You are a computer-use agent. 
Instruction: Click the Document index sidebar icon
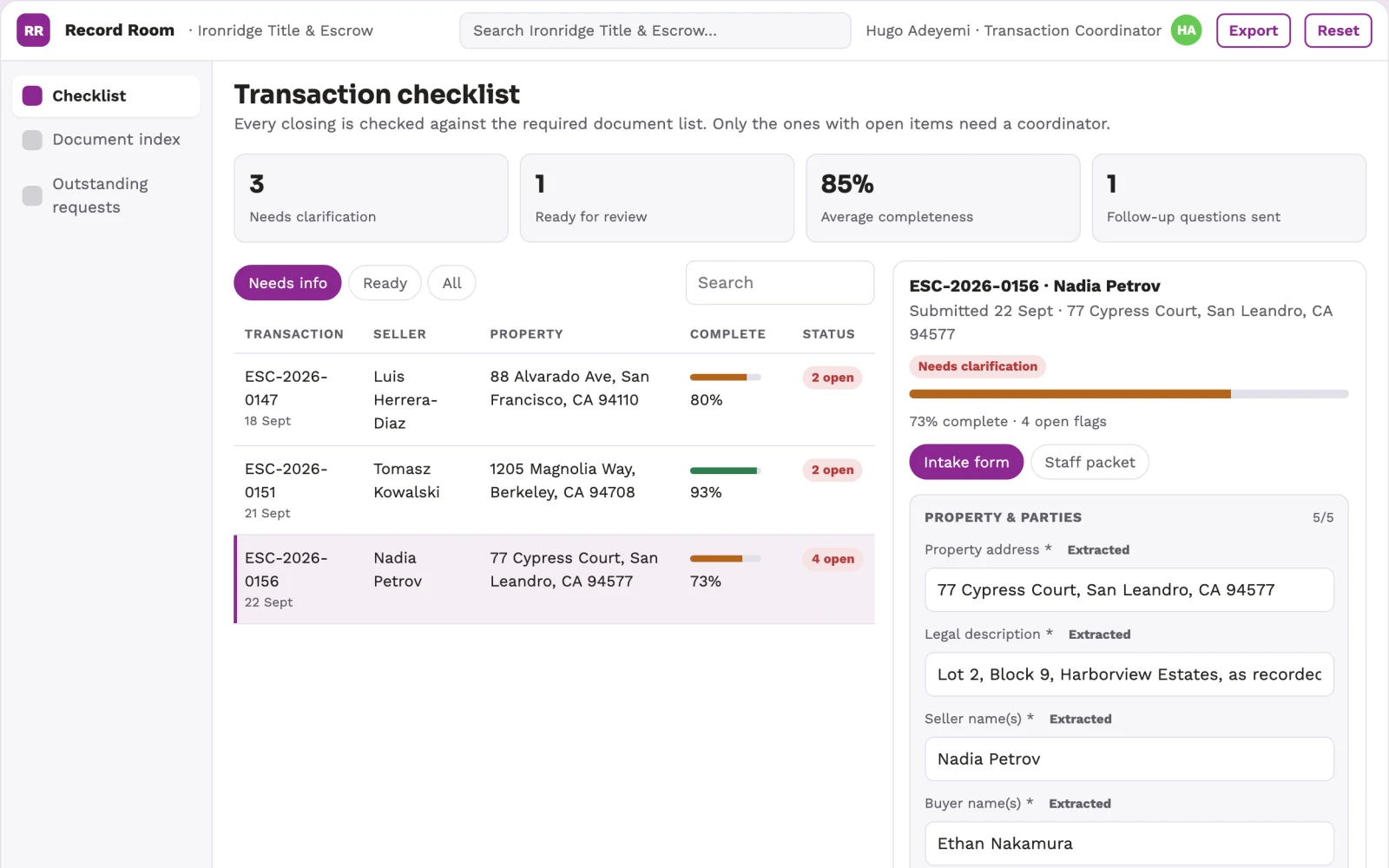(x=32, y=140)
